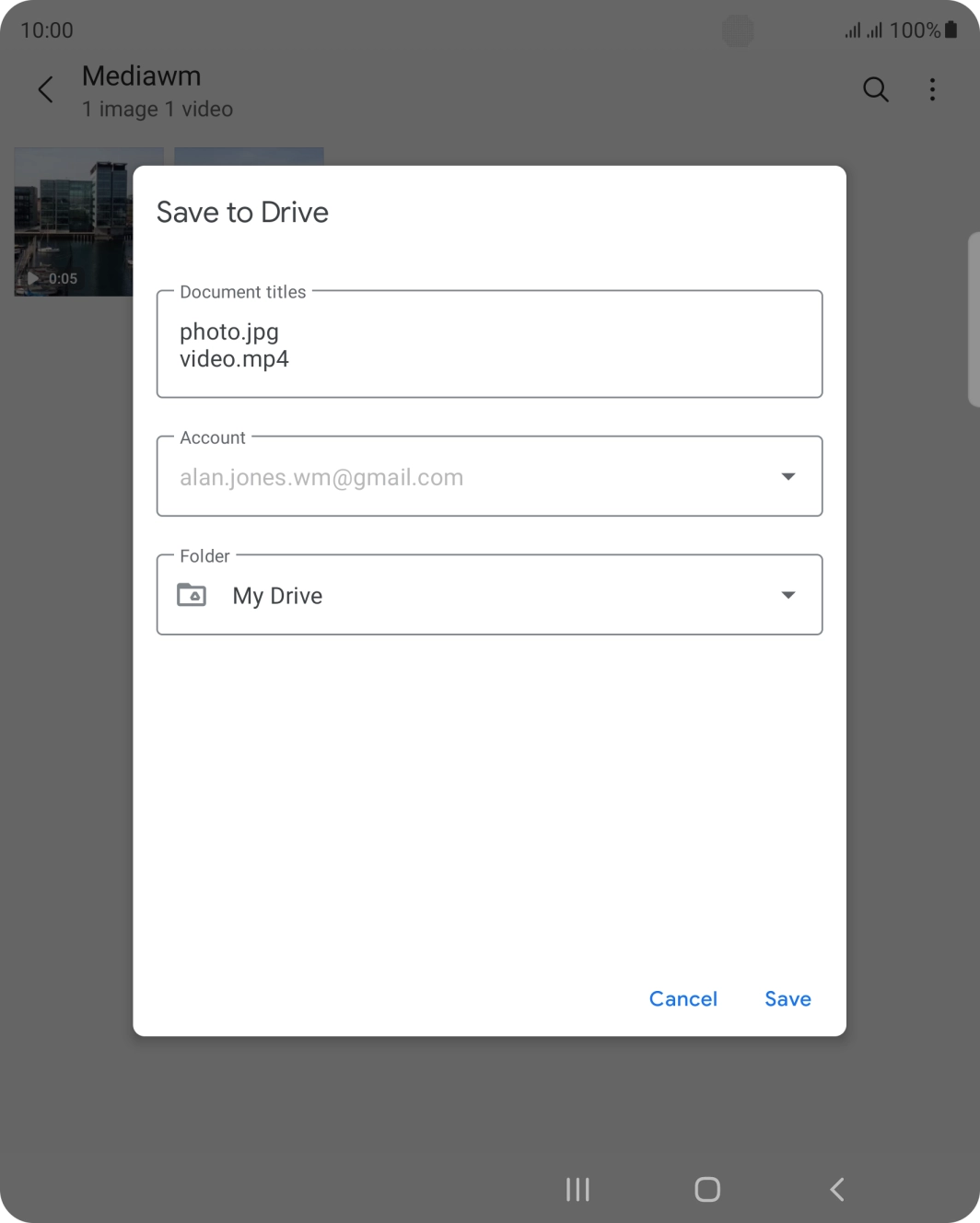Tap the Recents navigation icon
Screen dimensions: 980x1223
click(x=577, y=1189)
